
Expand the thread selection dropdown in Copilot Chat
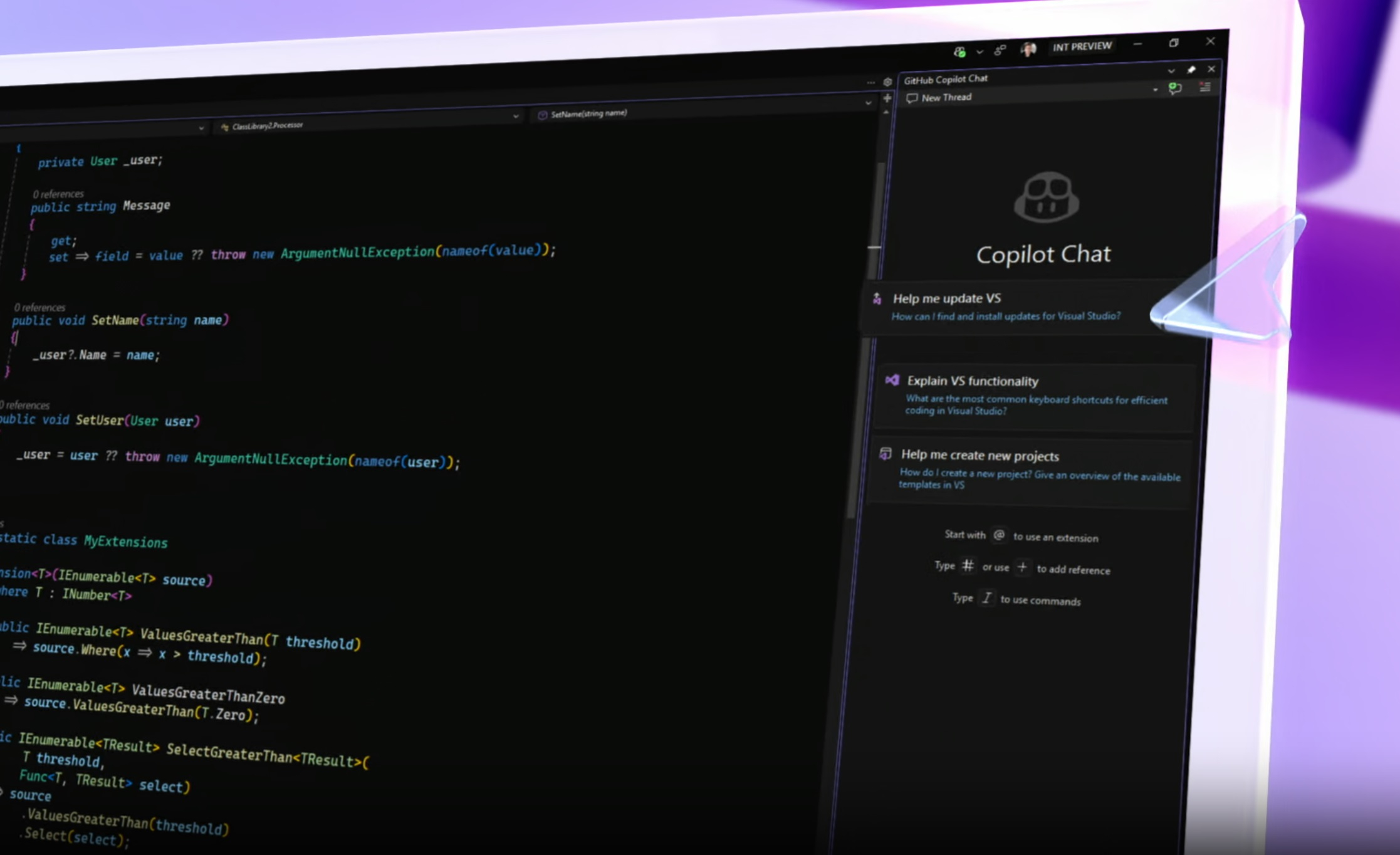click(1156, 90)
